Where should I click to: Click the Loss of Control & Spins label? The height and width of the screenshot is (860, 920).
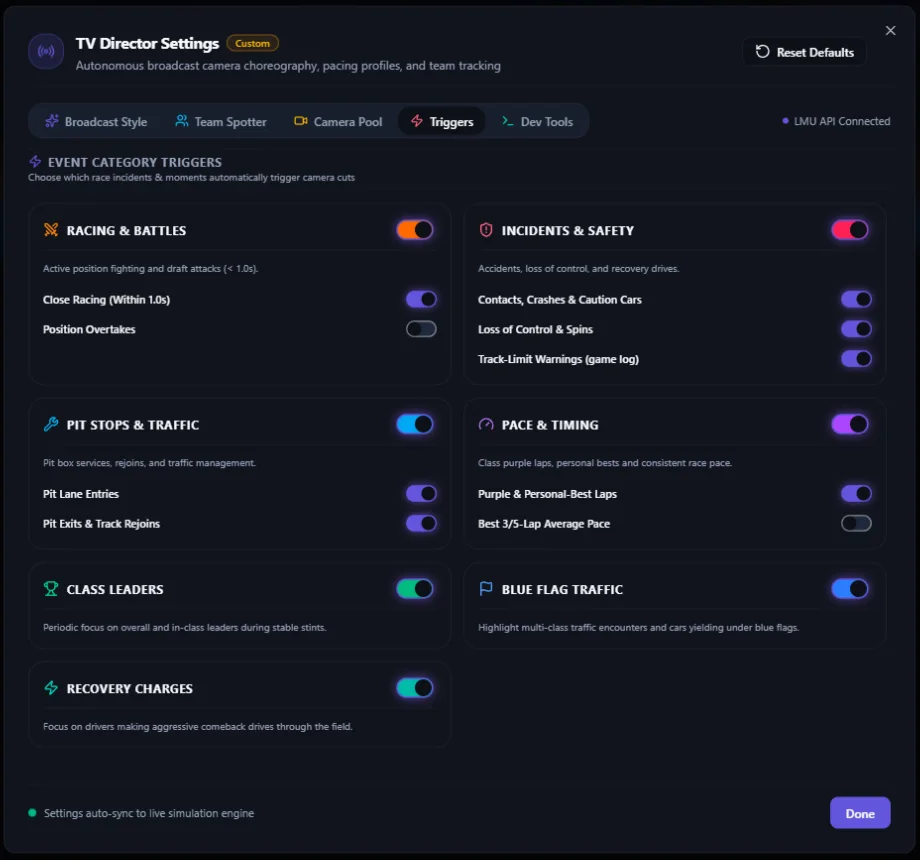point(535,329)
